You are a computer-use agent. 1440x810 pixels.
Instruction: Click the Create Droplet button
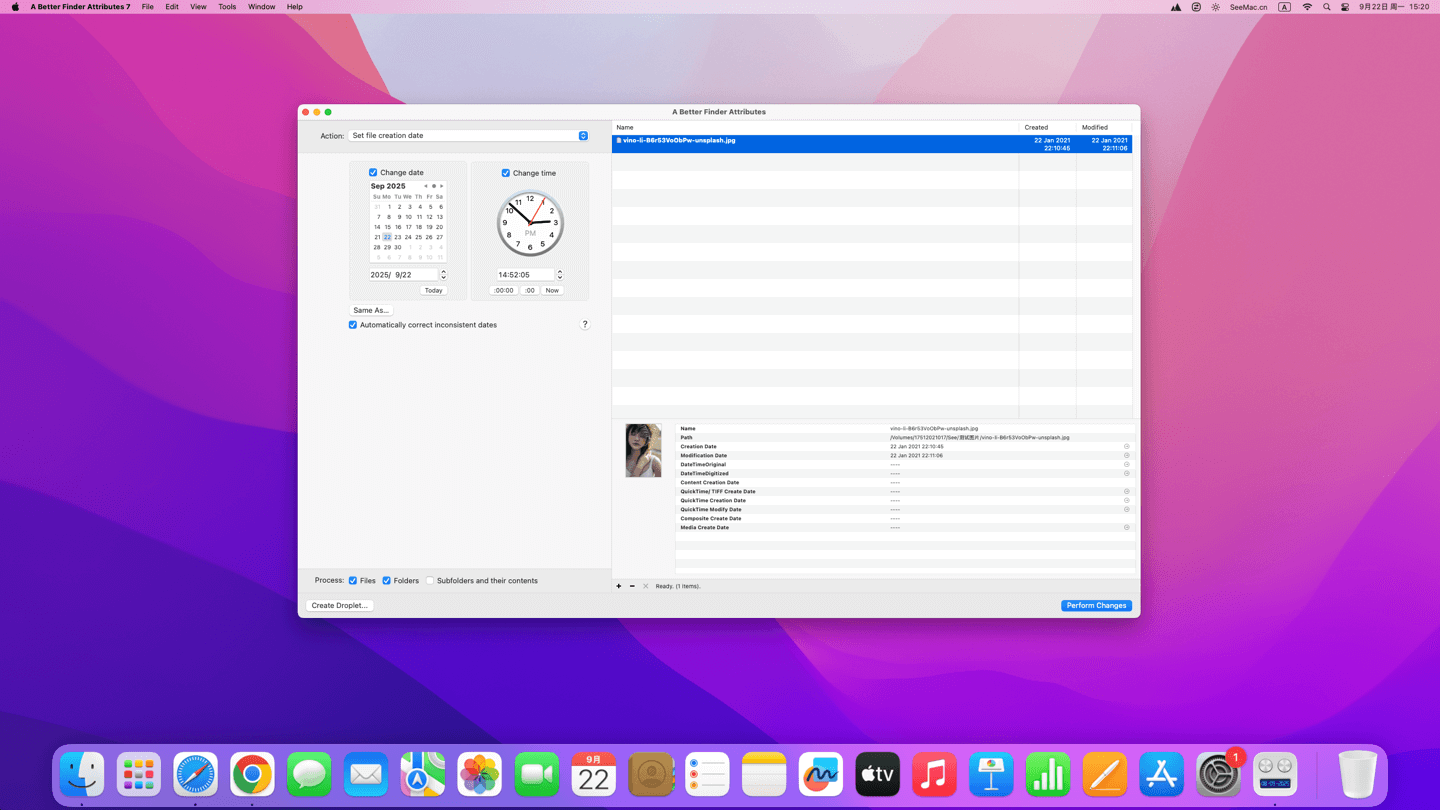click(340, 606)
